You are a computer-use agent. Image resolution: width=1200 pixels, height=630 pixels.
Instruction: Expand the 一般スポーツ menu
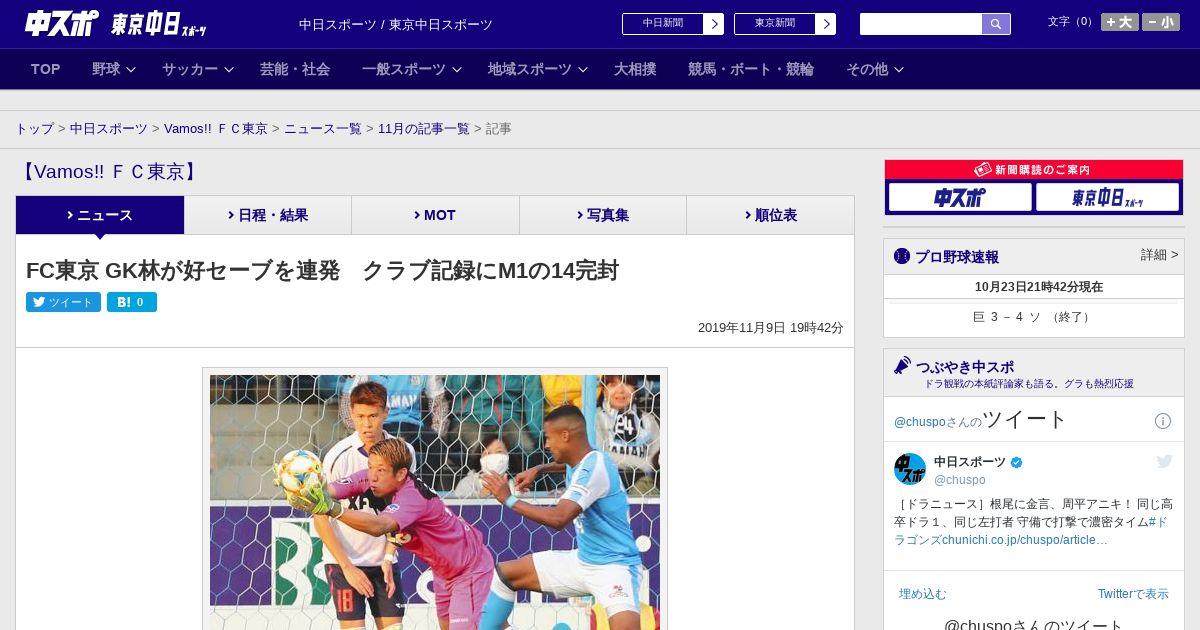point(412,69)
